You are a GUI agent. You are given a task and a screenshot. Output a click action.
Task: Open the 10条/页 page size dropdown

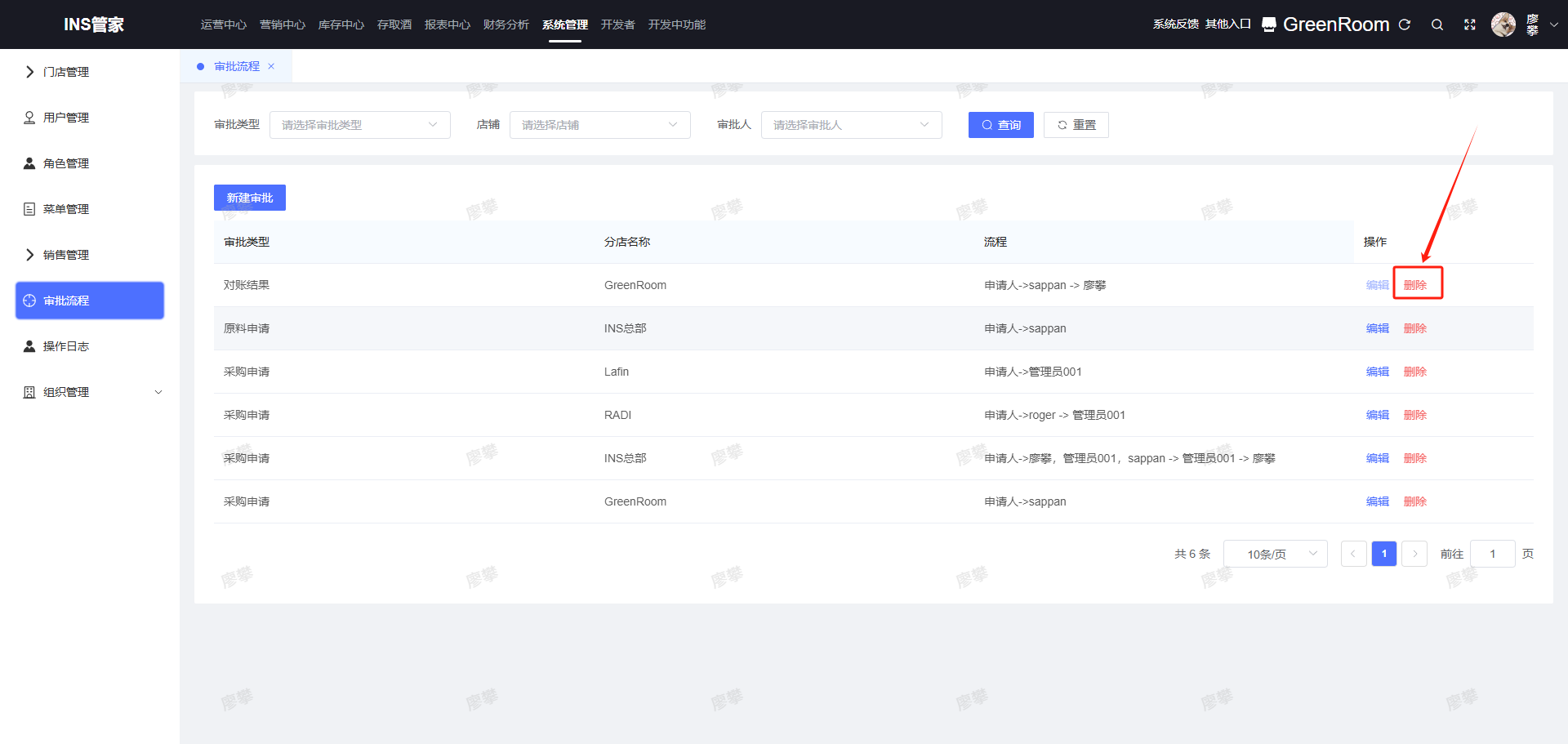(x=1276, y=554)
